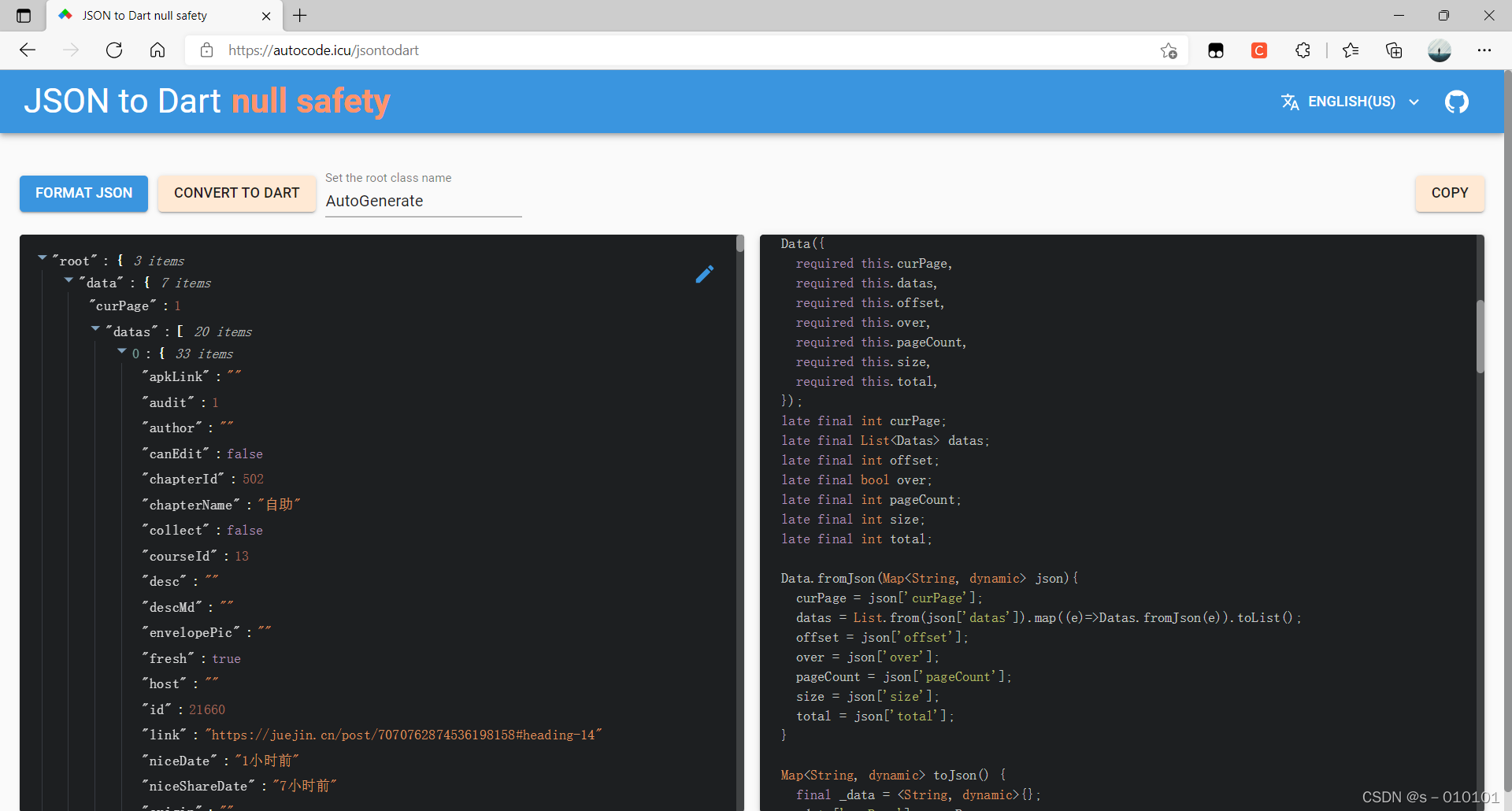Collapse the array item 0 node
Image resolution: width=1512 pixels, height=811 pixels.
122,351
